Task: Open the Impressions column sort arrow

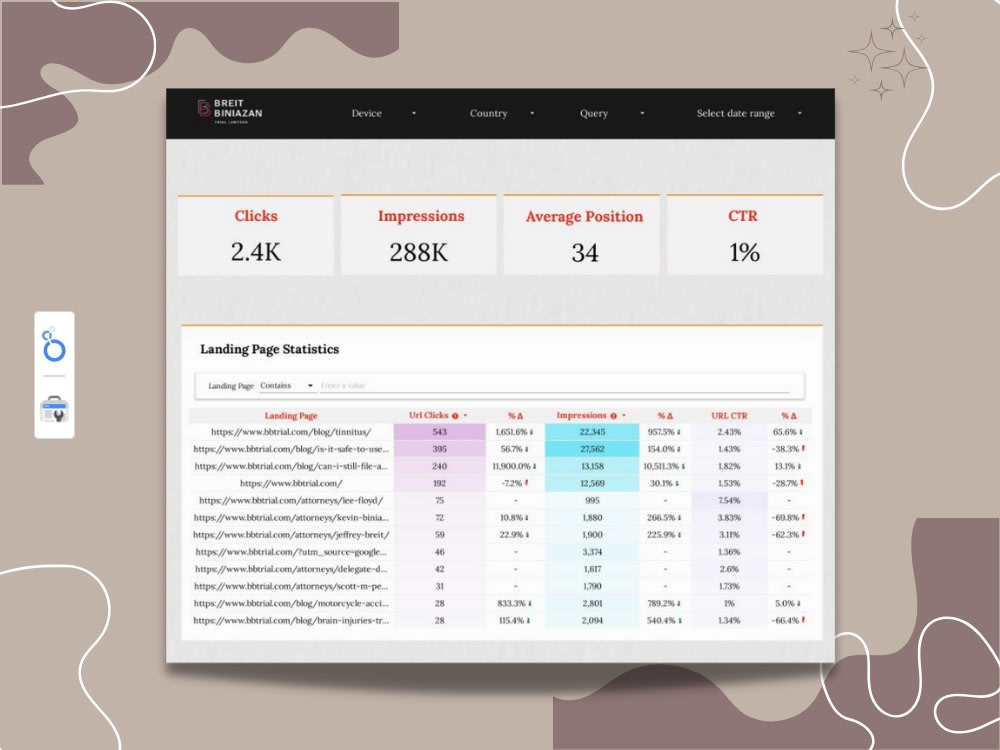Action: click(624, 416)
